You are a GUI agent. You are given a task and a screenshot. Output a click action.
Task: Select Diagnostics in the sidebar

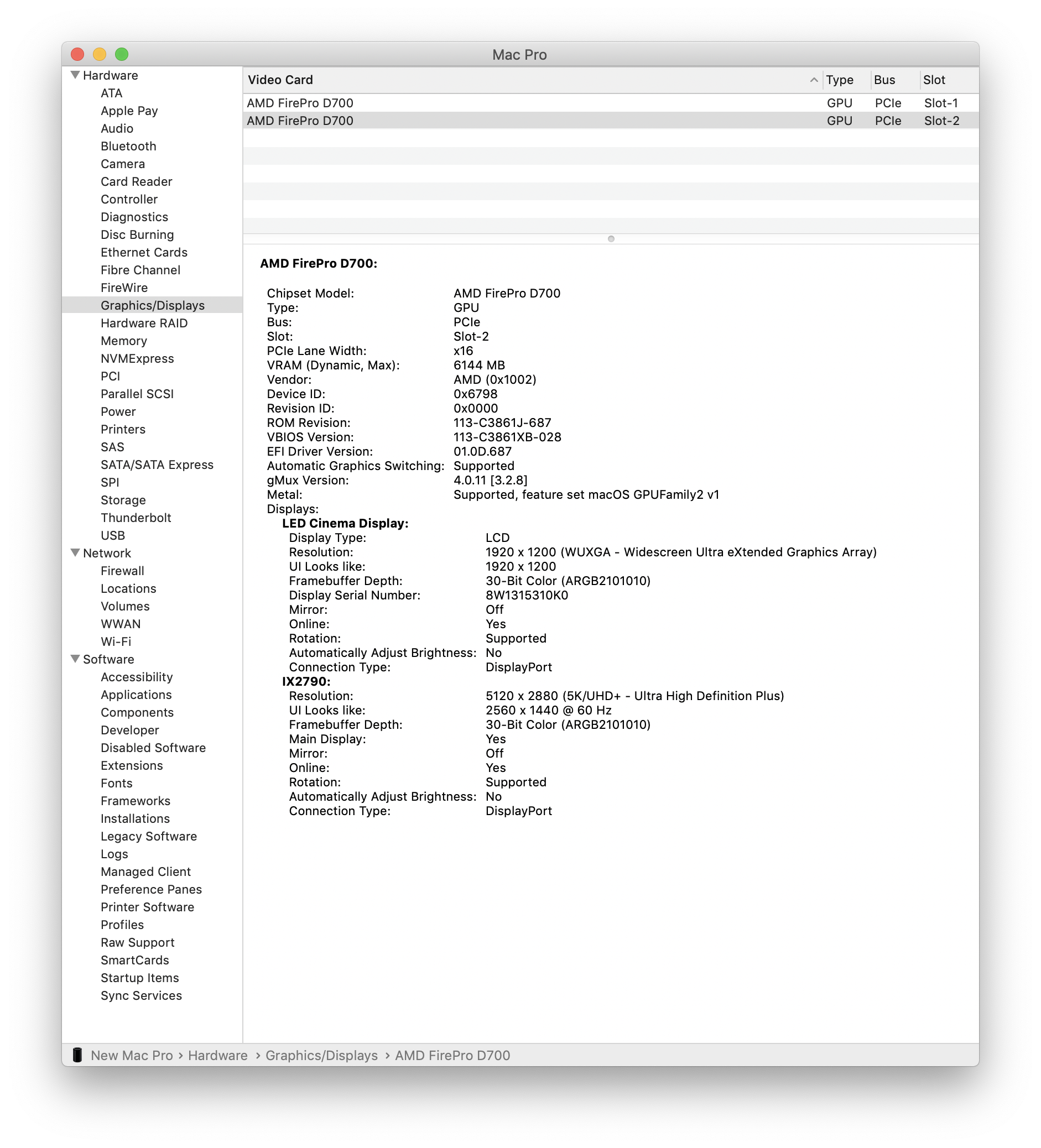pyautogui.click(x=134, y=216)
